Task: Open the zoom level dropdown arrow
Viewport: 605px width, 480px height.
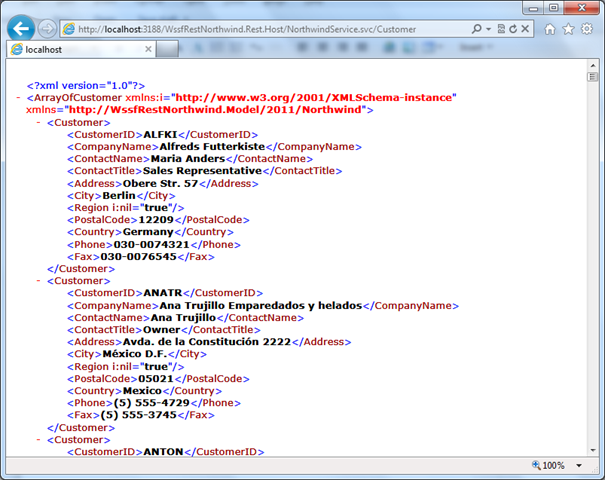Action: coord(577,466)
